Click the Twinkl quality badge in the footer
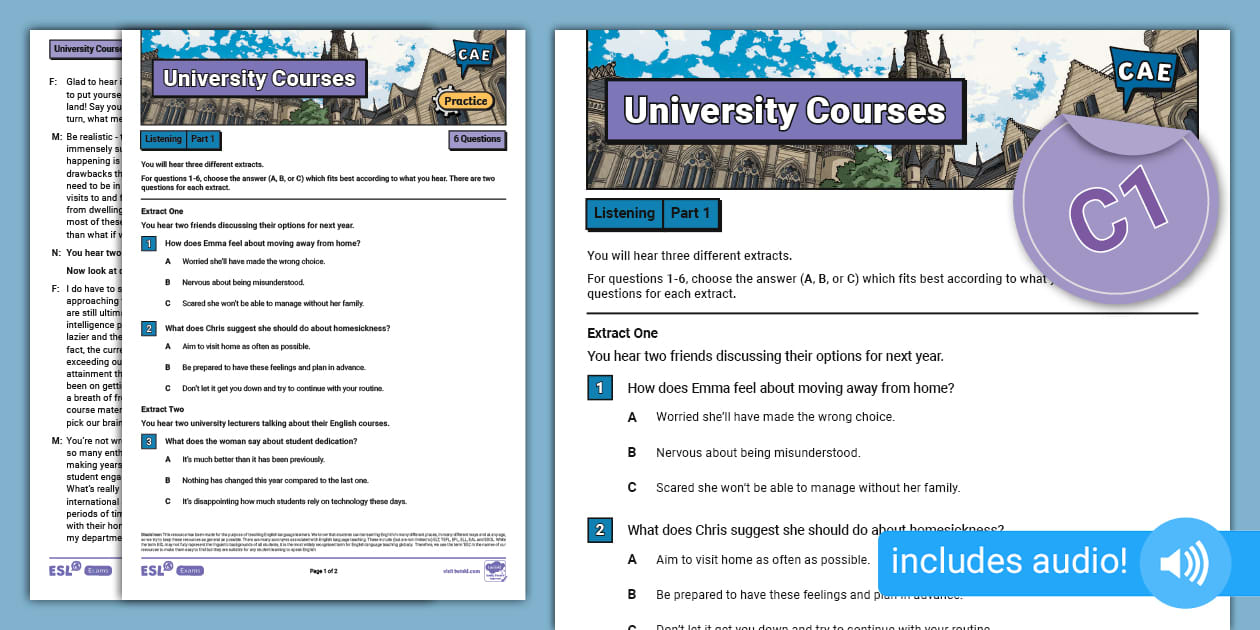1260x630 pixels. 496,571
